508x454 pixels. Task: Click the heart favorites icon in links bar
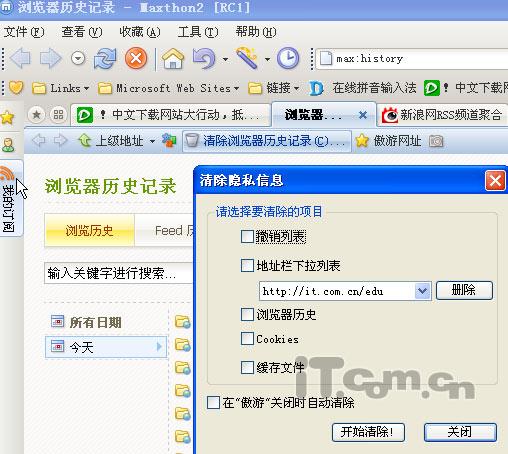click(16, 88)
